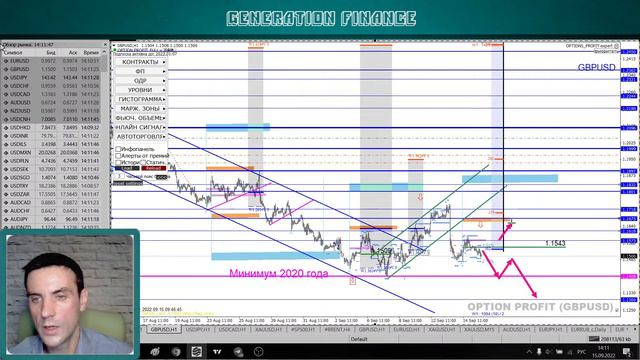Click the red Reload button
Image resolution: width=640 pixels, height=360 pixels.
[x=153, y=168]
